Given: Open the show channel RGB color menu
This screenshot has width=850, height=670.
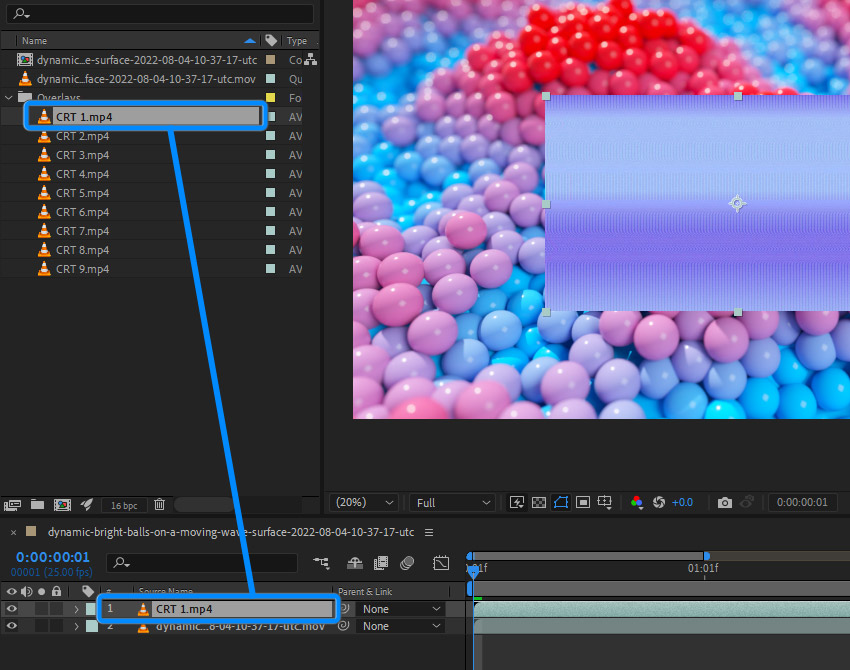Looking at the screenshot, I should (636, 503).
